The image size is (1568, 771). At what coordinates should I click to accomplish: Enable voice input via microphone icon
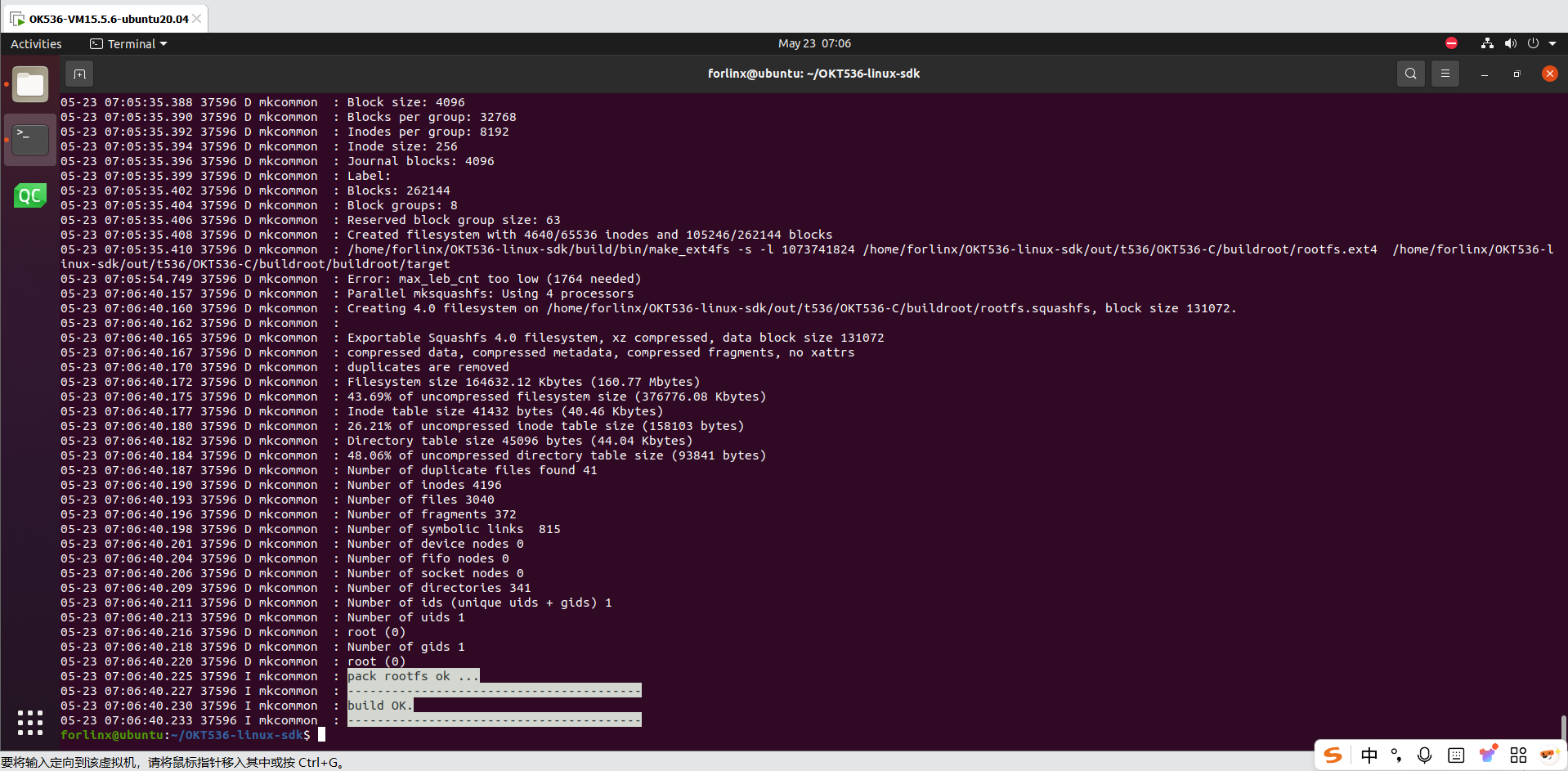coord(1424,755)
